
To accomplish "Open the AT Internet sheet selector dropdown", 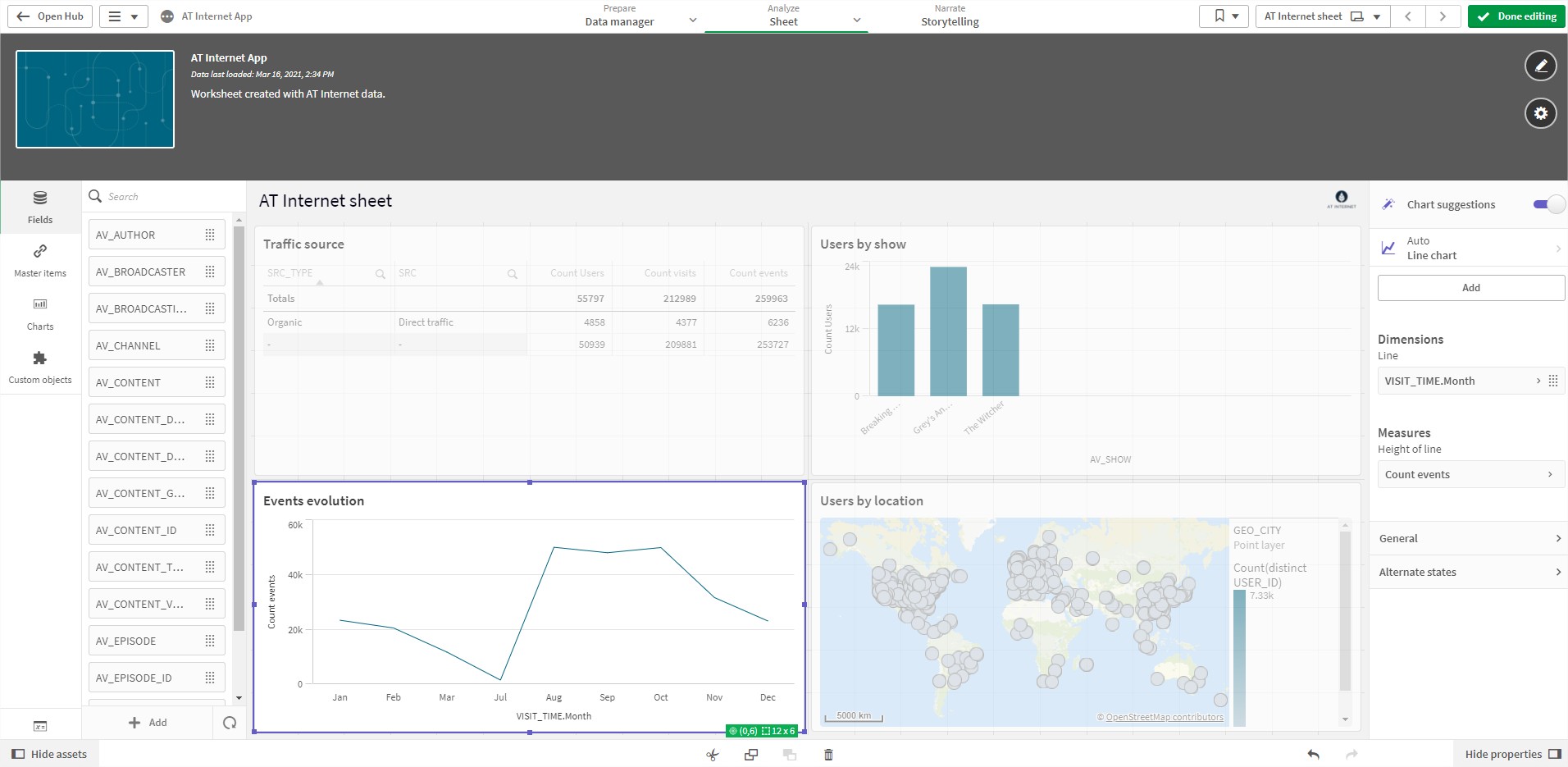I will click(x=1323, y=16).
